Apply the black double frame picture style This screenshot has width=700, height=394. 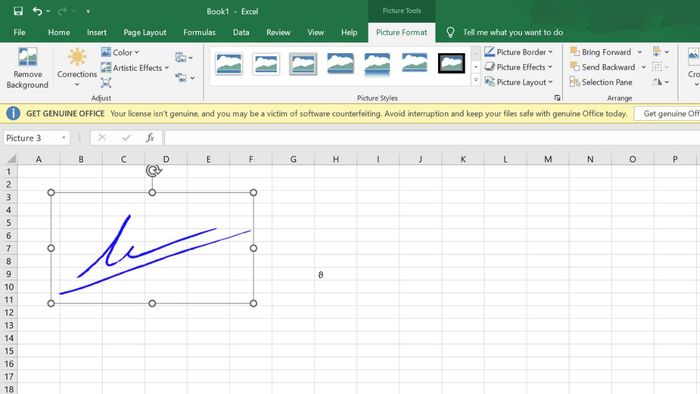(451, 63)
